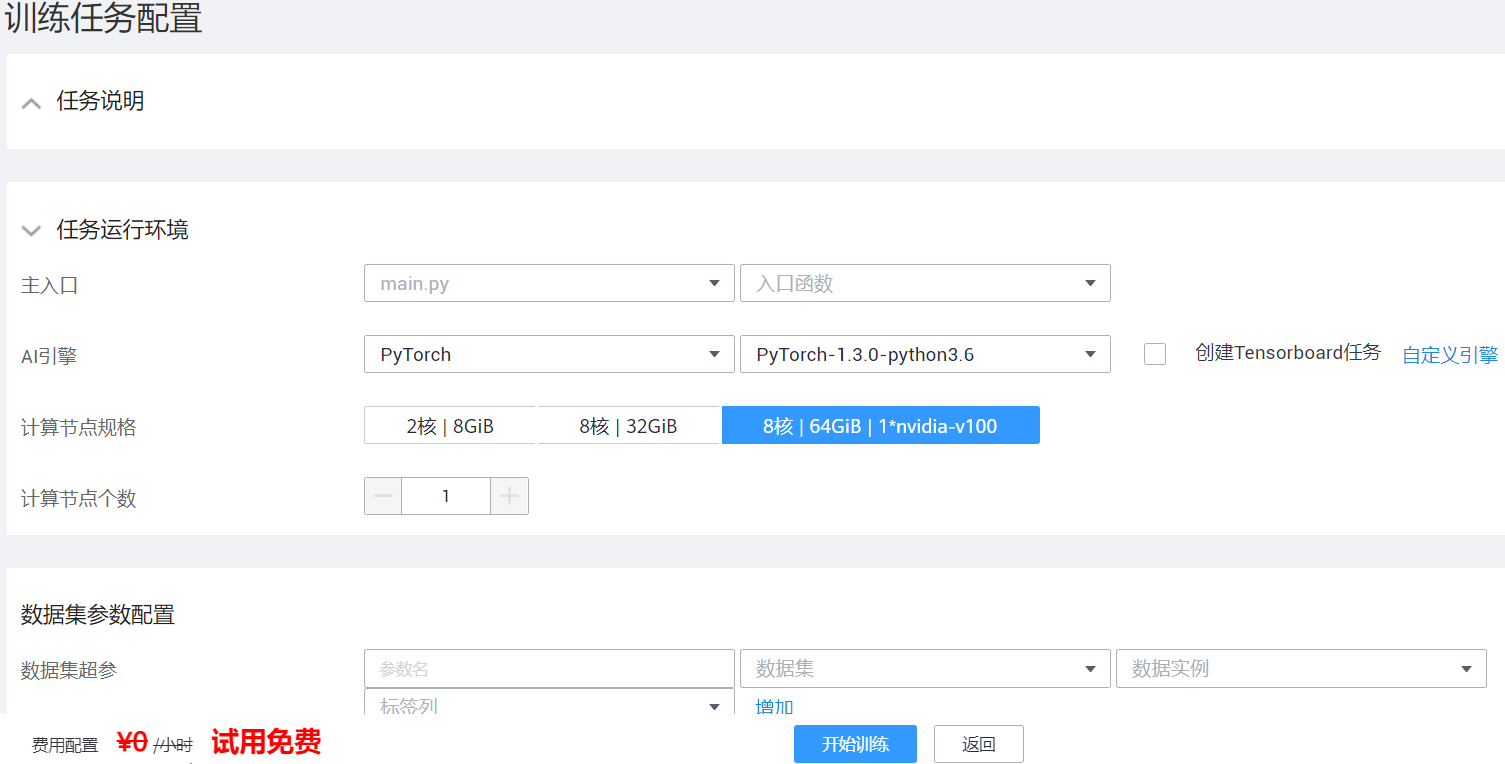Expand the 任务运行环境 section chevron

pos(31,231)
